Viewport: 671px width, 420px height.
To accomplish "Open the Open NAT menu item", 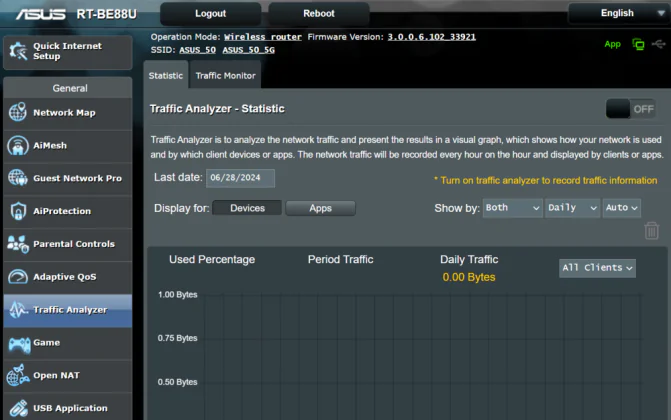I will pyautogui.click(x=68, y=375).
